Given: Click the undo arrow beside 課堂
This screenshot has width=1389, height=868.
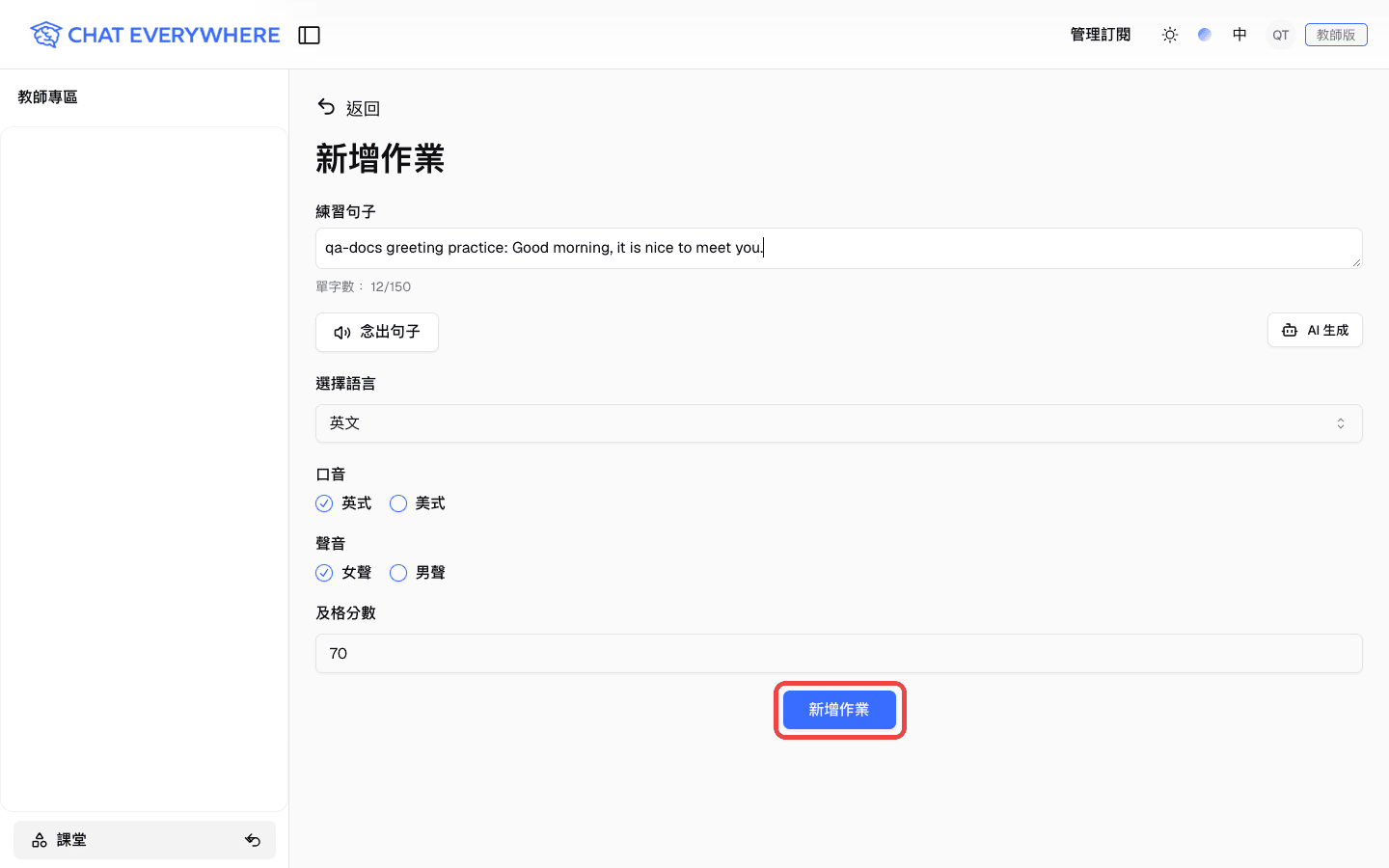Looking at the screenshot, I should 253,840.
